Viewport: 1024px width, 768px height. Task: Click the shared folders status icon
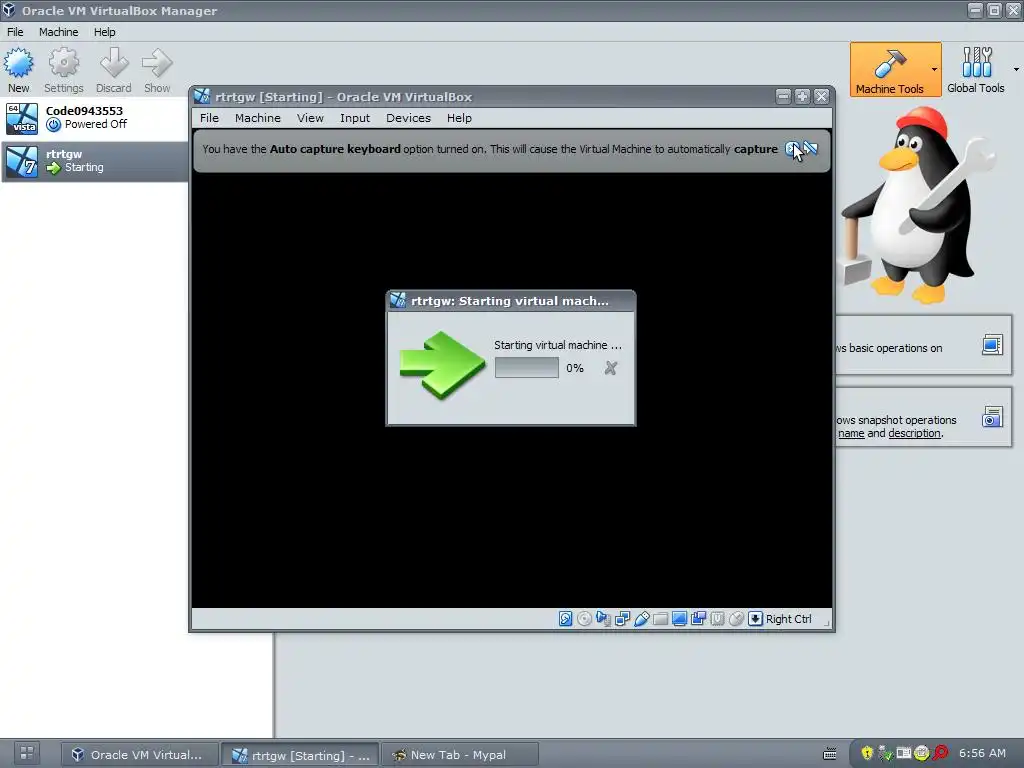coord(660,618)
